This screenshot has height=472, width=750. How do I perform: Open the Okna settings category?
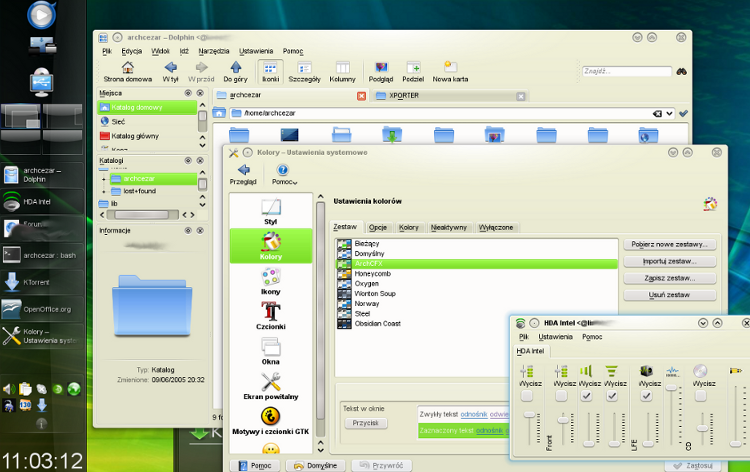pyautogui.click(x=271, y=351)
